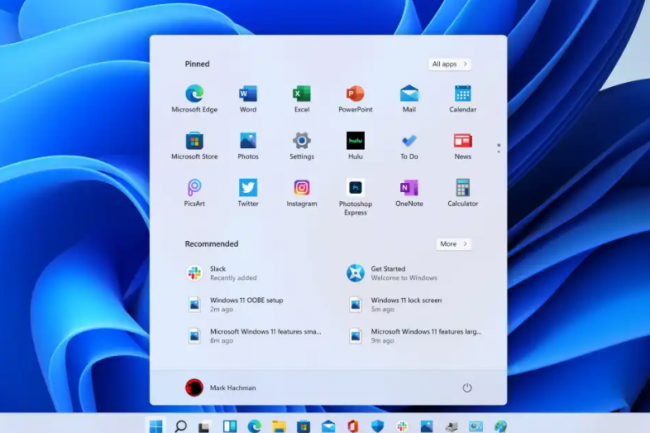Click the pinned apps page indicator dots

[498, 148]
